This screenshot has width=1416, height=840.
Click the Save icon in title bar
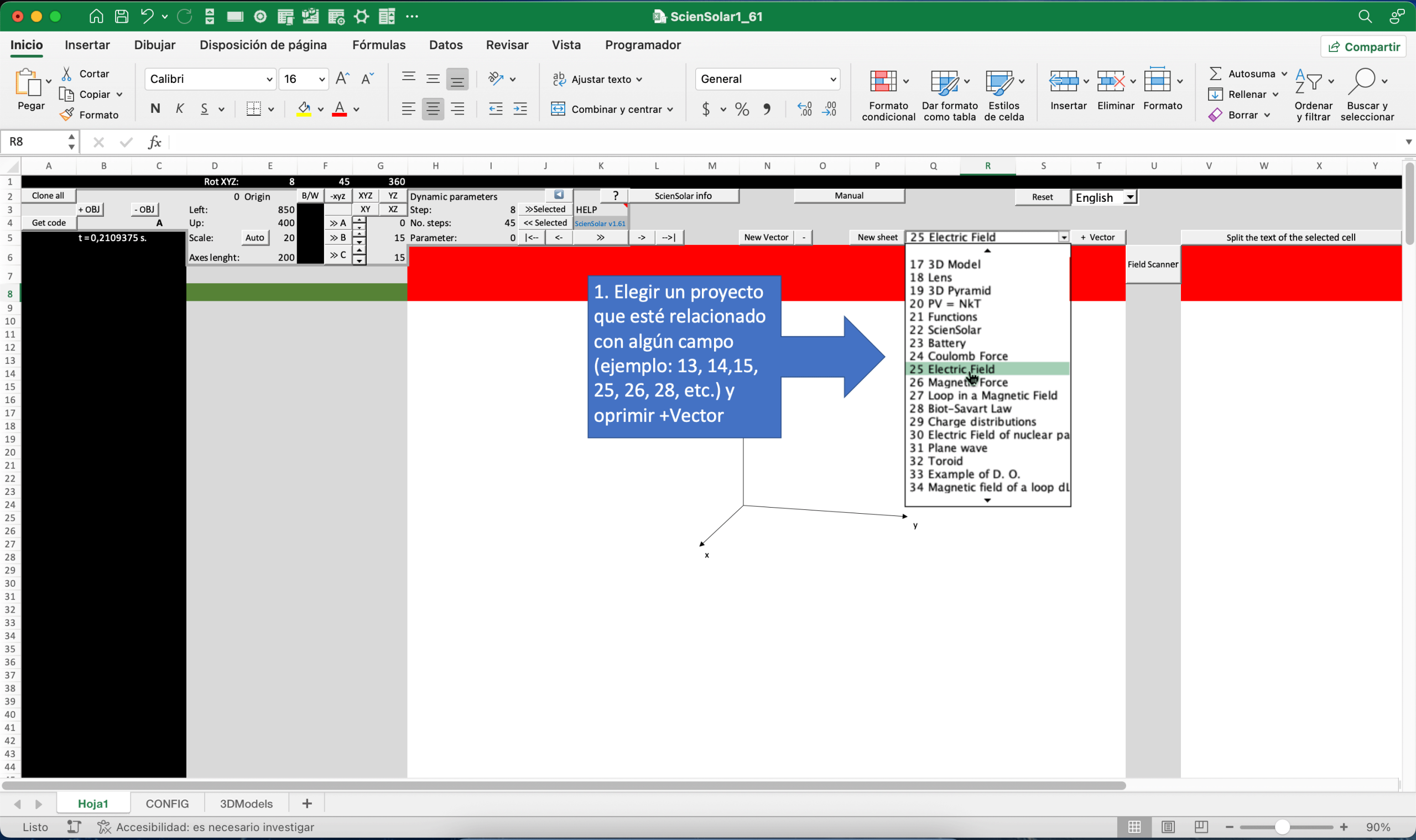click(x=121, y=17)
